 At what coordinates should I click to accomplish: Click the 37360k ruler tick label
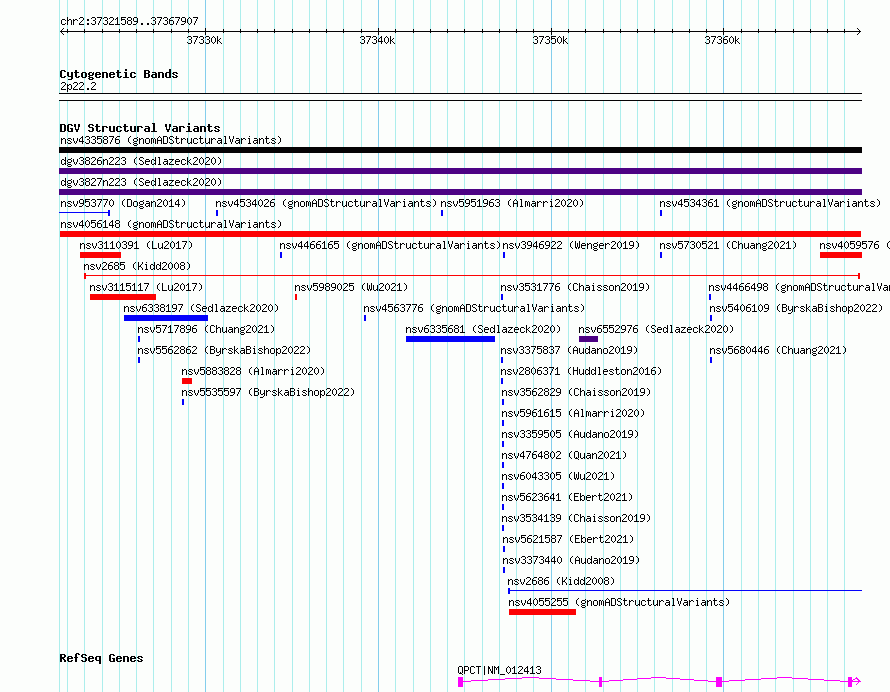click(x=722, y=40)
